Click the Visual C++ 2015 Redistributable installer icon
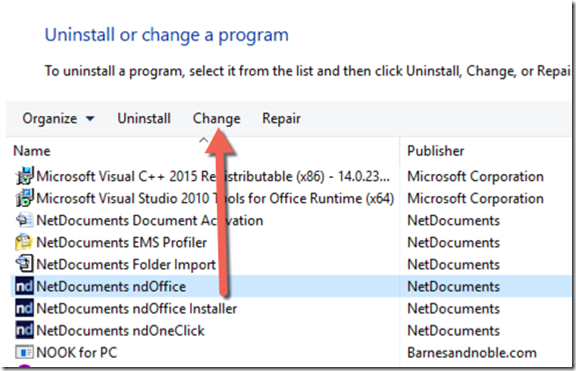The height and width of the screenshot is (371, 576). [25, 176]
